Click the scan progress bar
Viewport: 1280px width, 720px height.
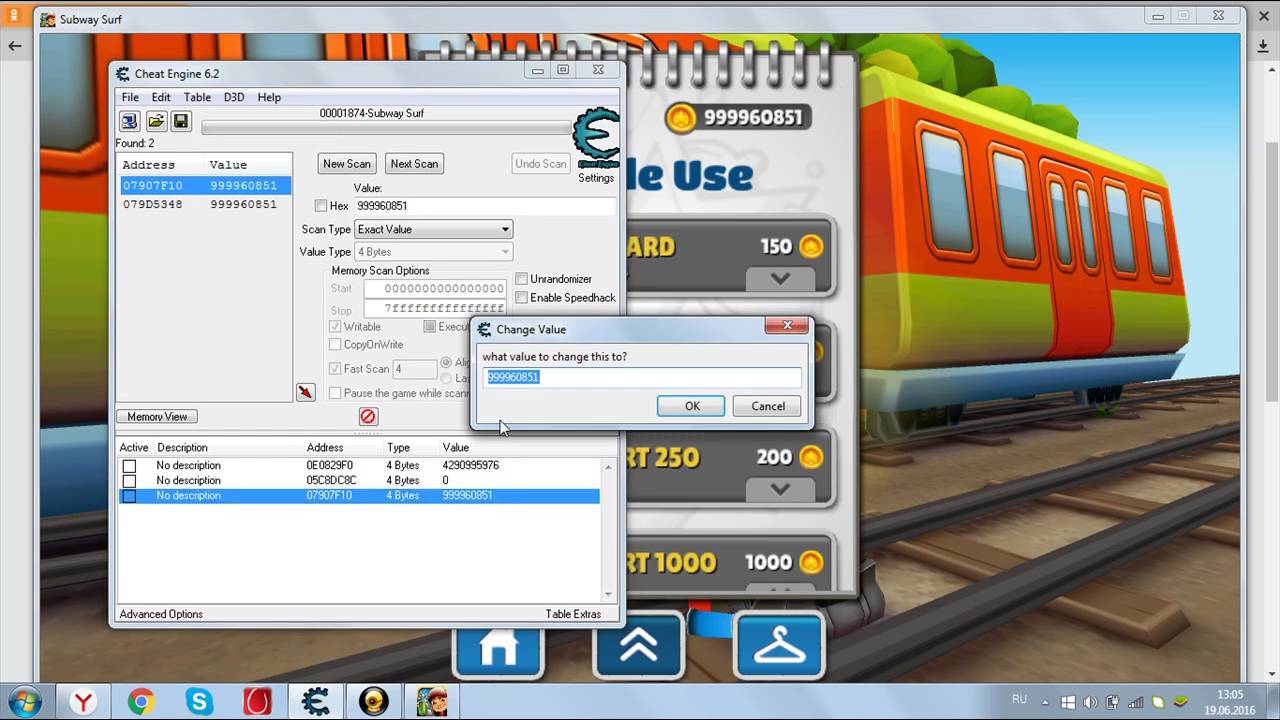386,128
